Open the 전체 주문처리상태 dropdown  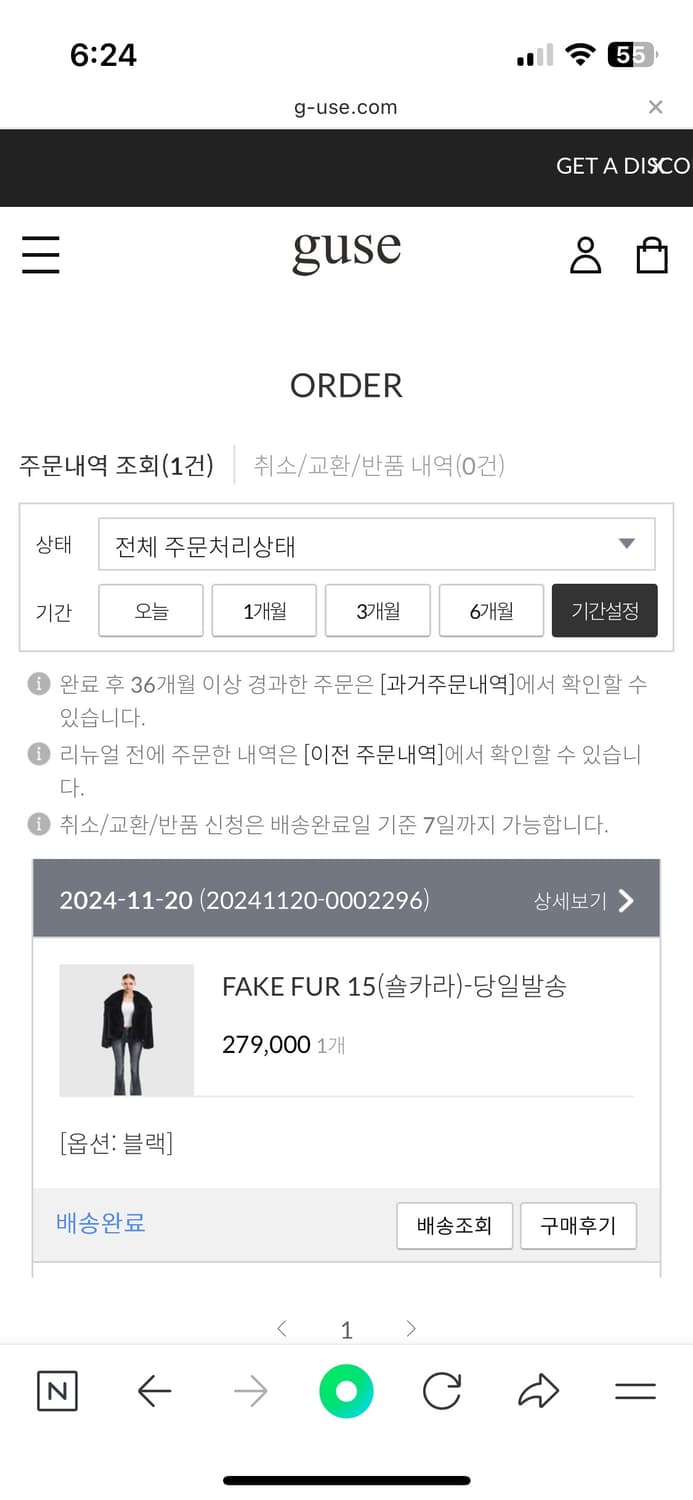click(376, 543)
